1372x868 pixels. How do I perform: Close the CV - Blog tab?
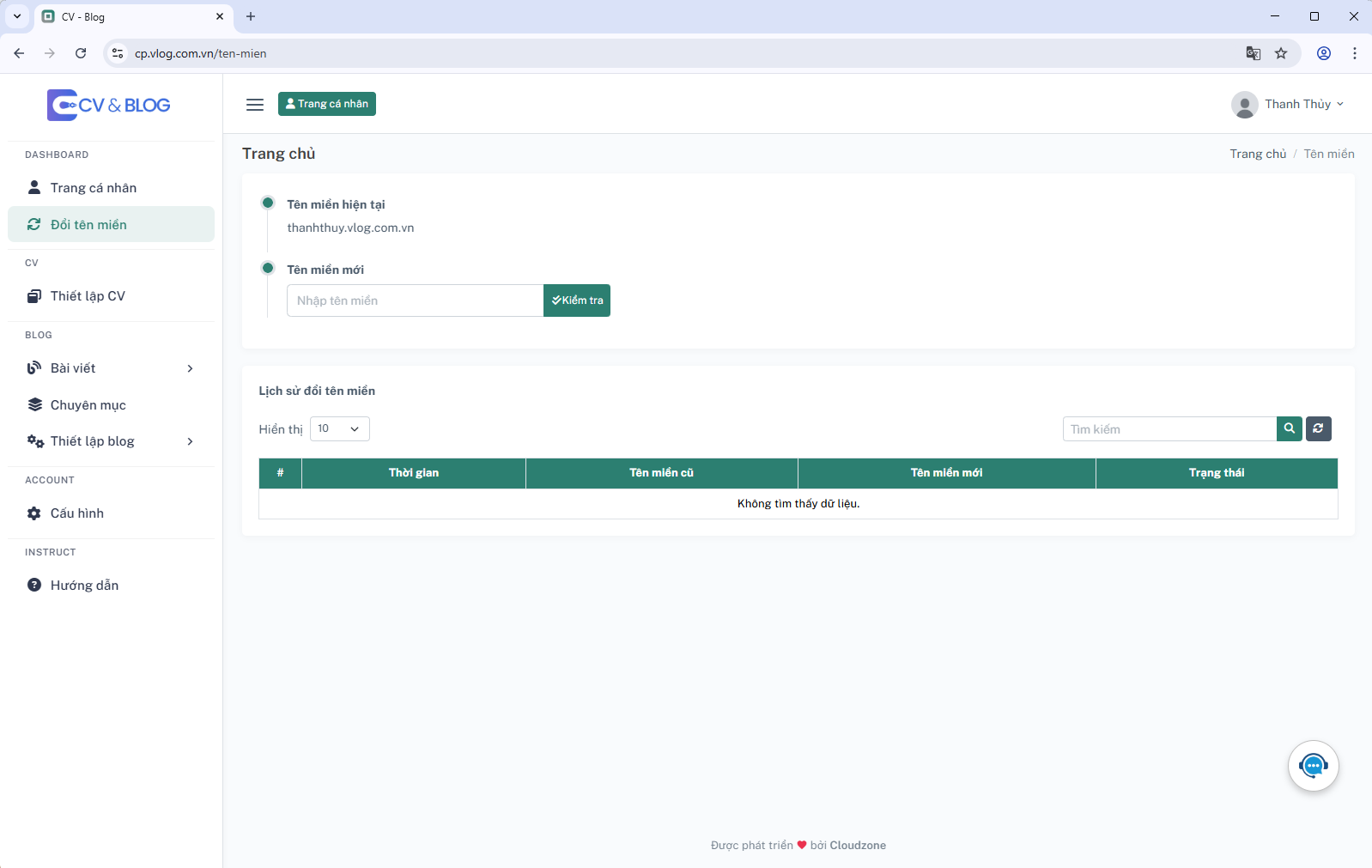(x=220, y=16)
